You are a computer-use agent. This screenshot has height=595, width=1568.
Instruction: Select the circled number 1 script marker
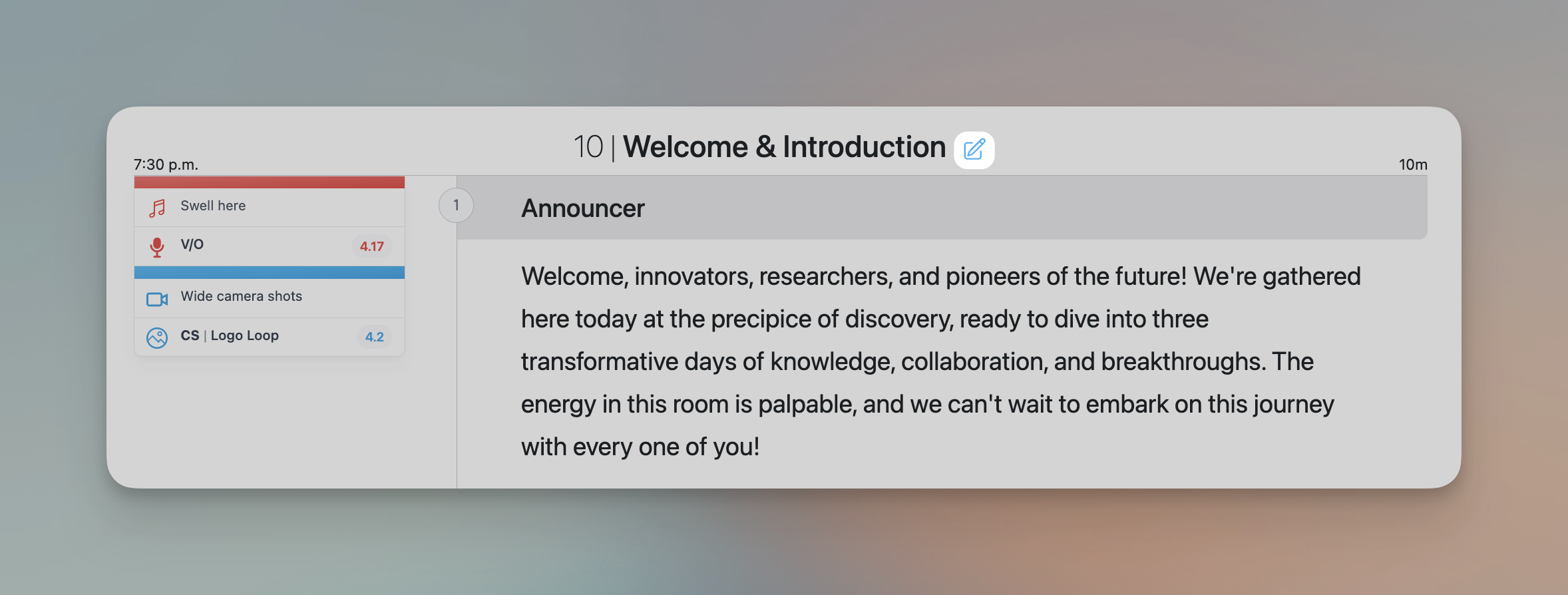click(456, 206)
